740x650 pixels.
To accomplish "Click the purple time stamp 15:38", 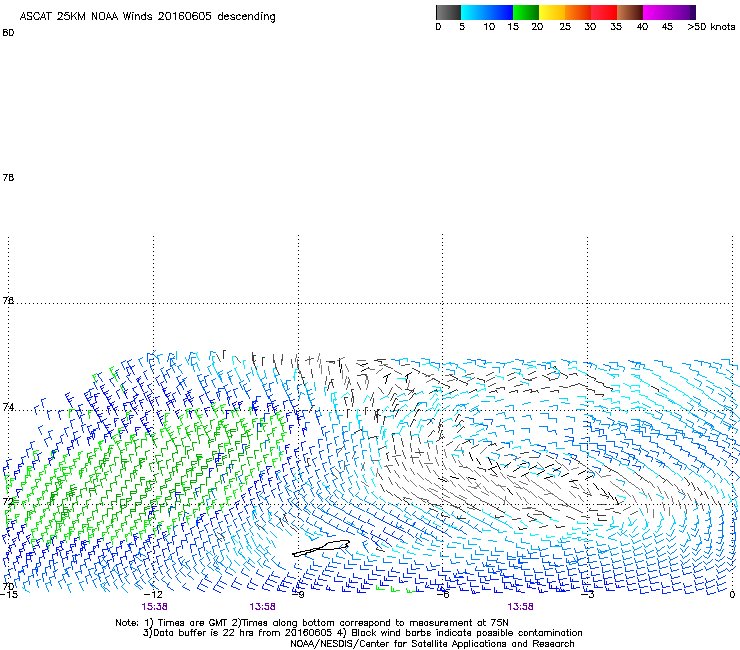I will coord(154,607).
